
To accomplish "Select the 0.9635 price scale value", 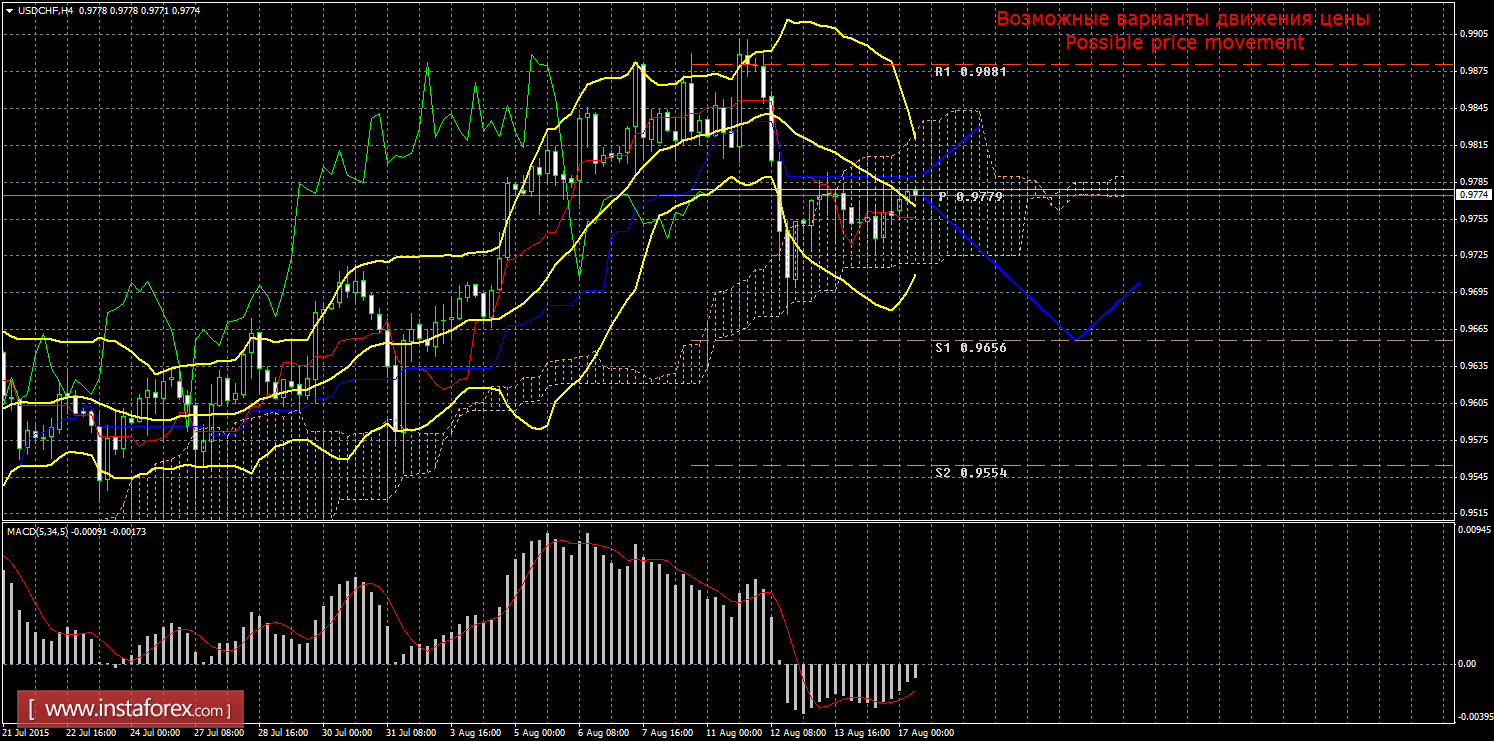I will (x=1473, y=366).
